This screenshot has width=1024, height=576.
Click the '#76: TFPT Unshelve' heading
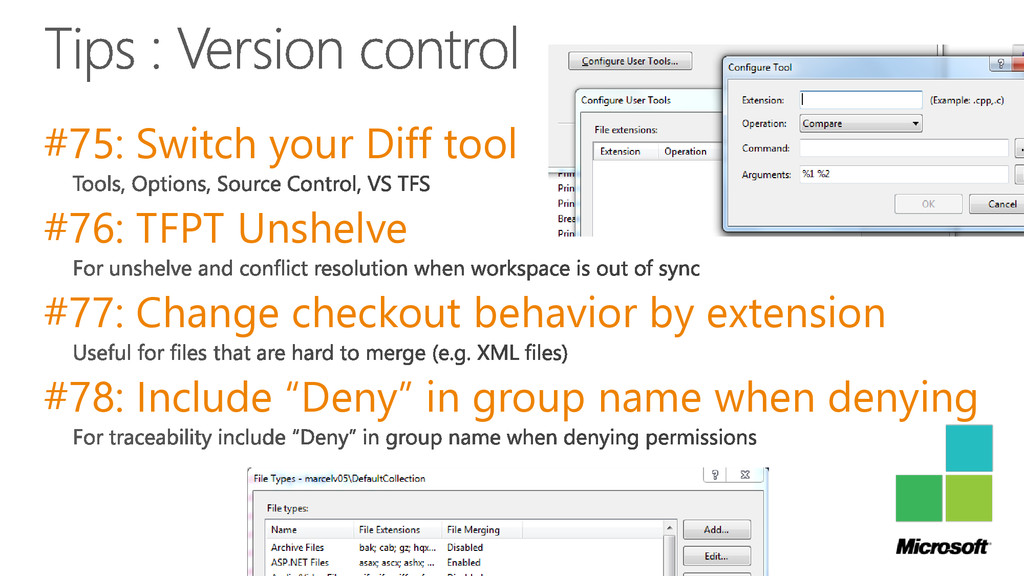226,228
